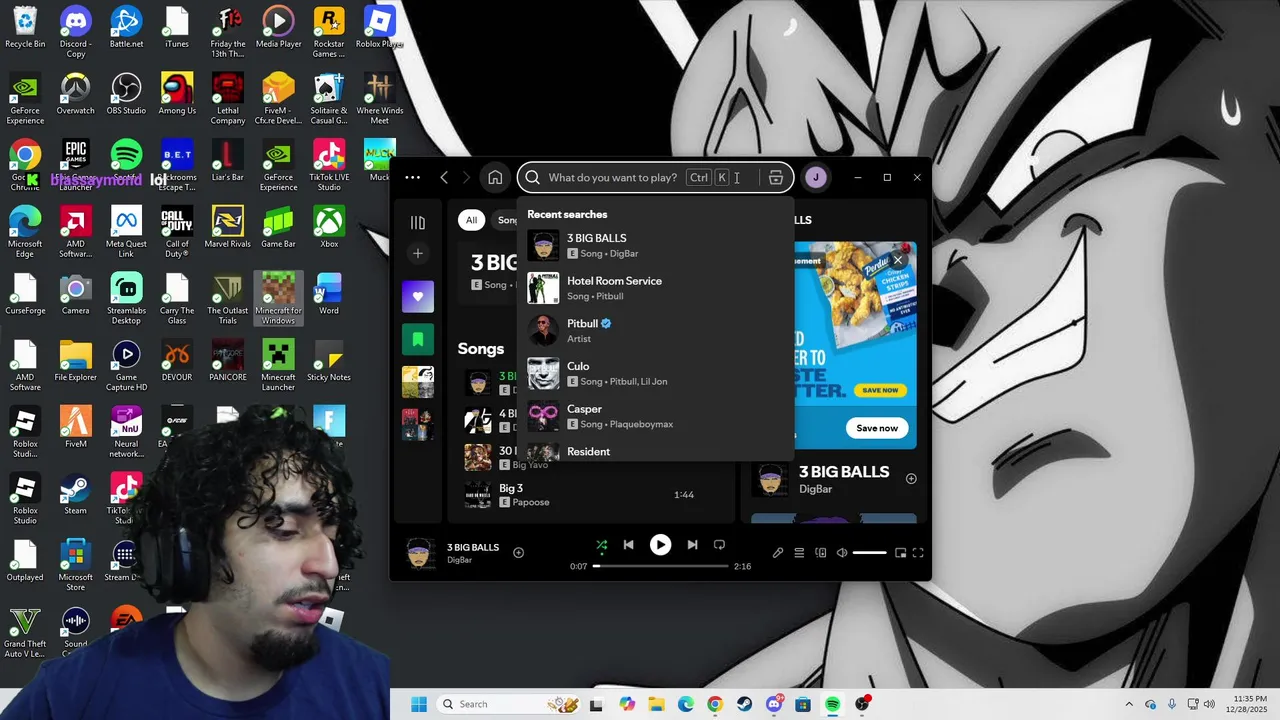Open the Spotify Home page
This screenshot has height=720, width=1280.
[x=495, y=178]
